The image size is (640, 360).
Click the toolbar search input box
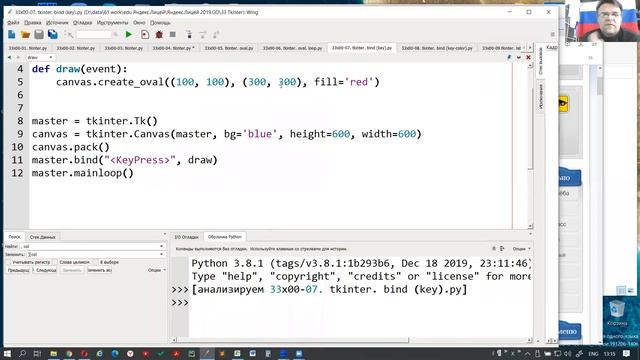(94, 35)
